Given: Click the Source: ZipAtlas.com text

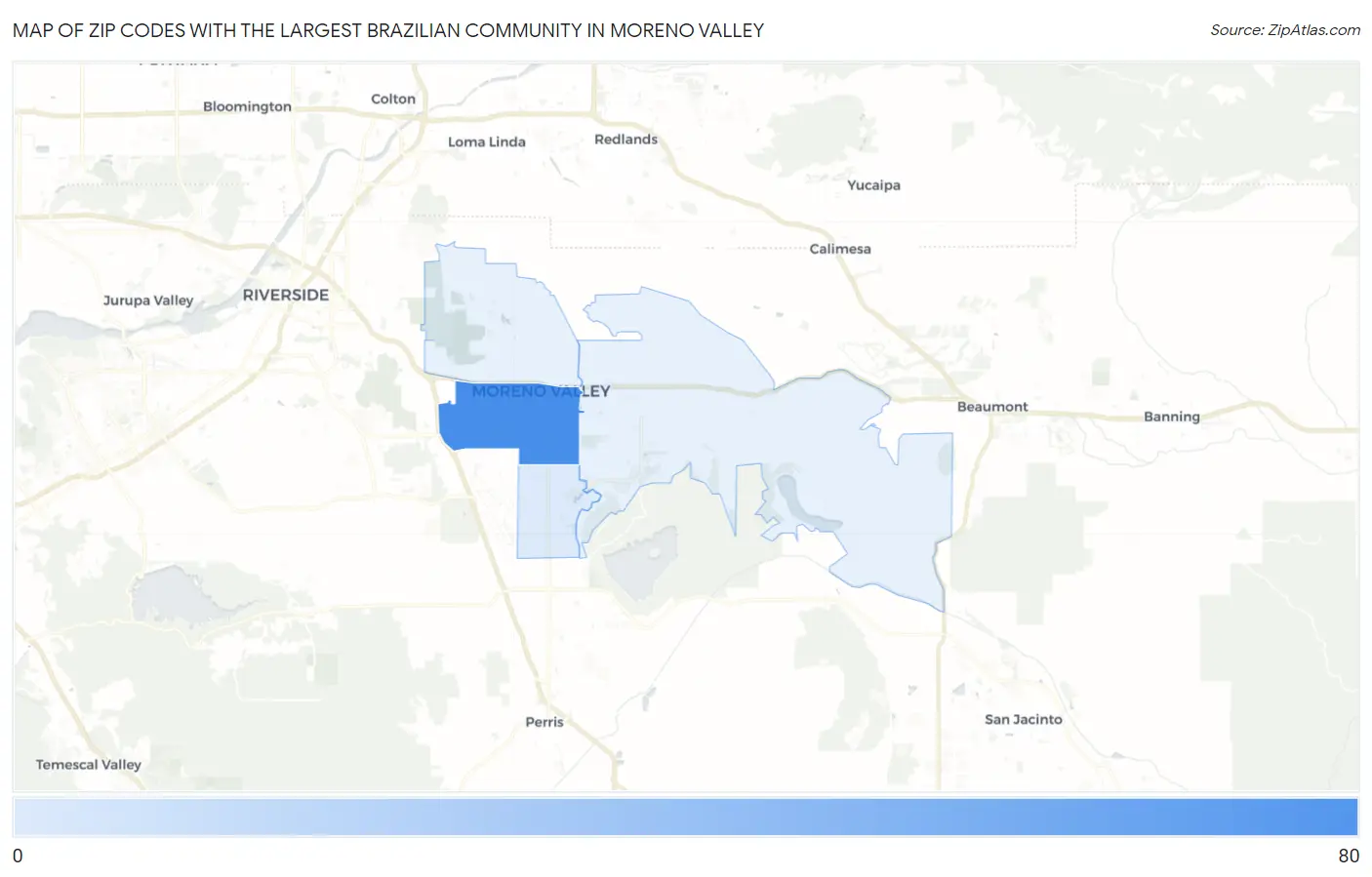Looking at the screenshot, I should click(1285, 30).
